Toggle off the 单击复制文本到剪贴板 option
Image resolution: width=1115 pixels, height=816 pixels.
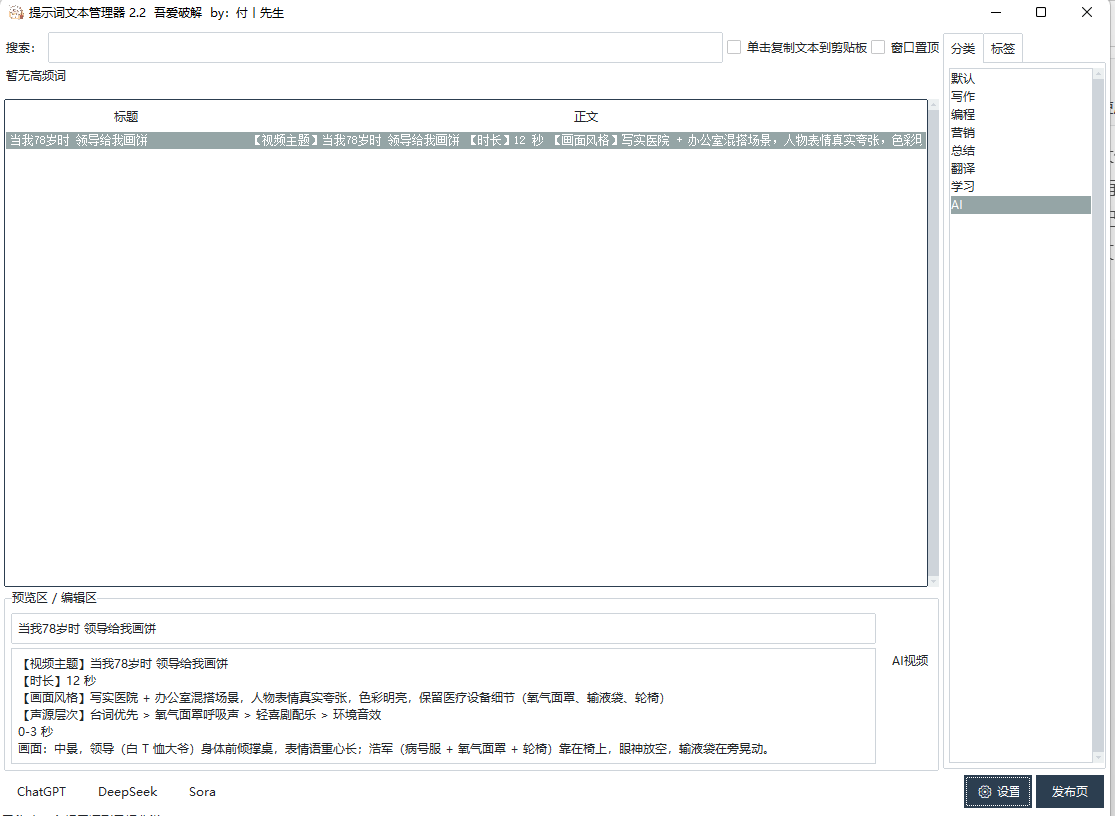coord(735,47)
